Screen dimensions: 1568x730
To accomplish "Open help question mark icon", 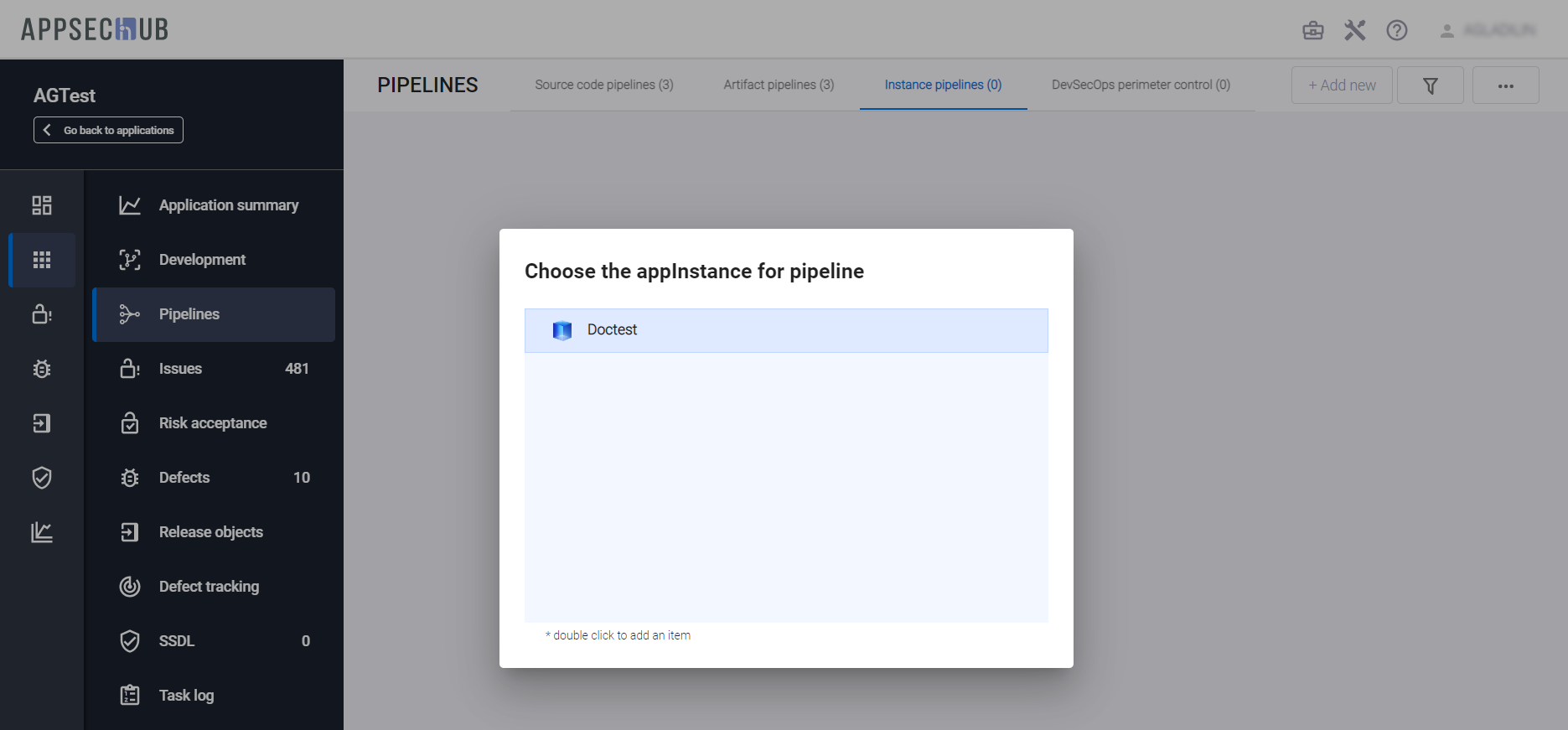I will [1397, 31].
